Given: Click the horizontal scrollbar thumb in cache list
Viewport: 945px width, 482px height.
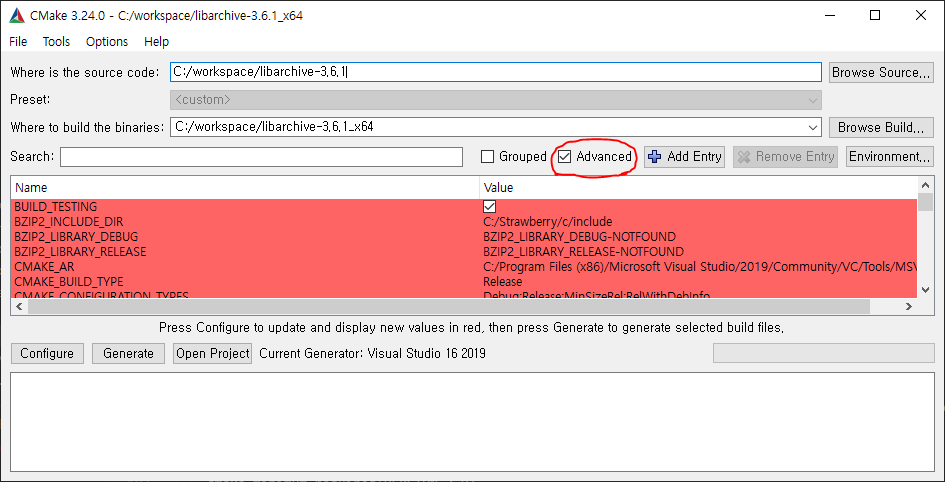Looking at the screenshot, I should pos(448,307).
